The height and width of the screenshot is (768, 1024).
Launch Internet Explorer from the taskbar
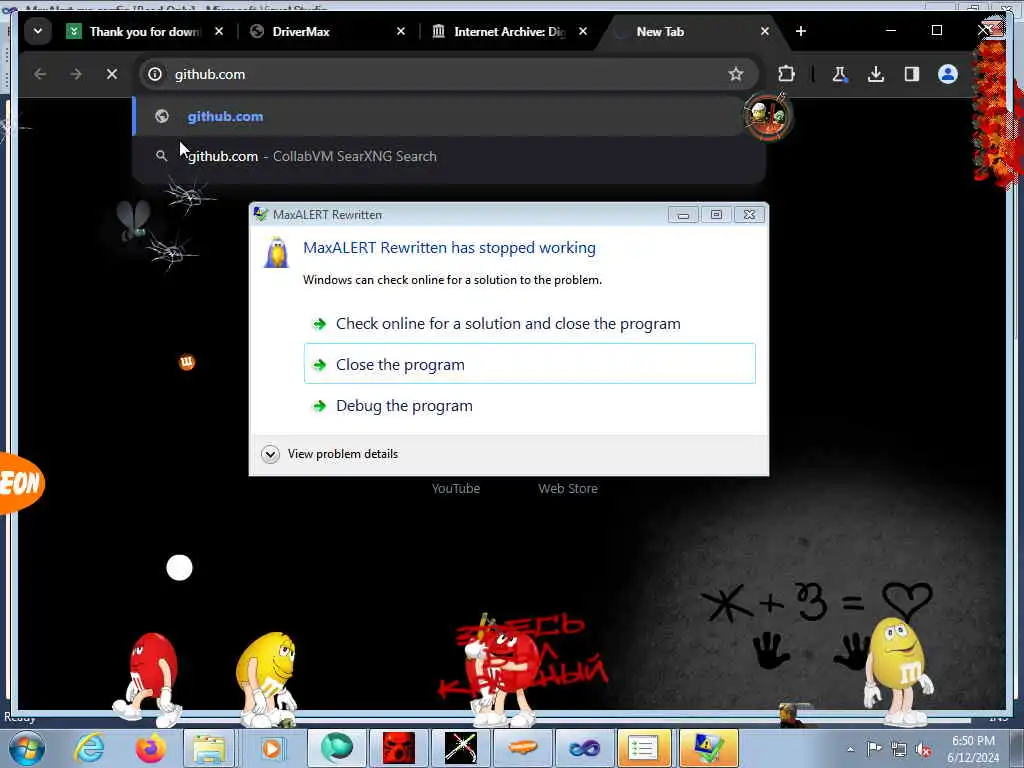[x=89, y=748]
